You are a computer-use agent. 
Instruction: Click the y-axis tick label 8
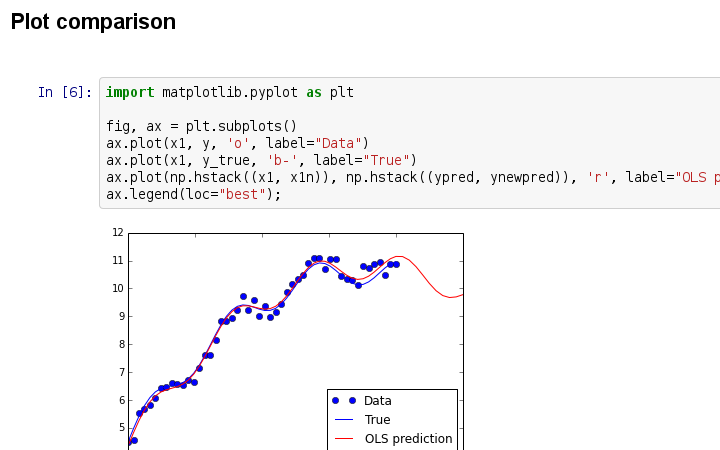tap(121, 344)
